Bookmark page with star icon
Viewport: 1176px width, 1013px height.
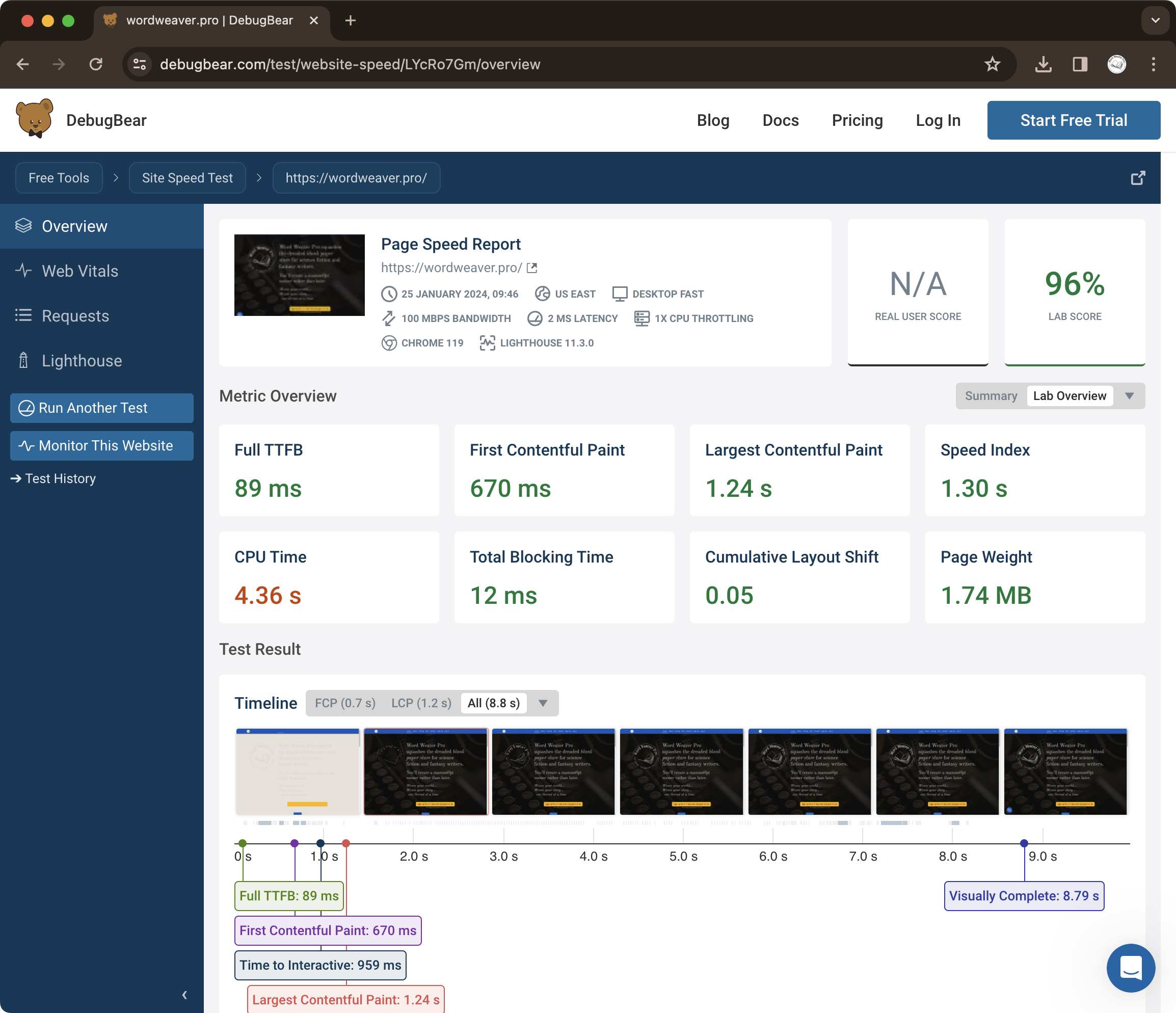tap(992, 64)
